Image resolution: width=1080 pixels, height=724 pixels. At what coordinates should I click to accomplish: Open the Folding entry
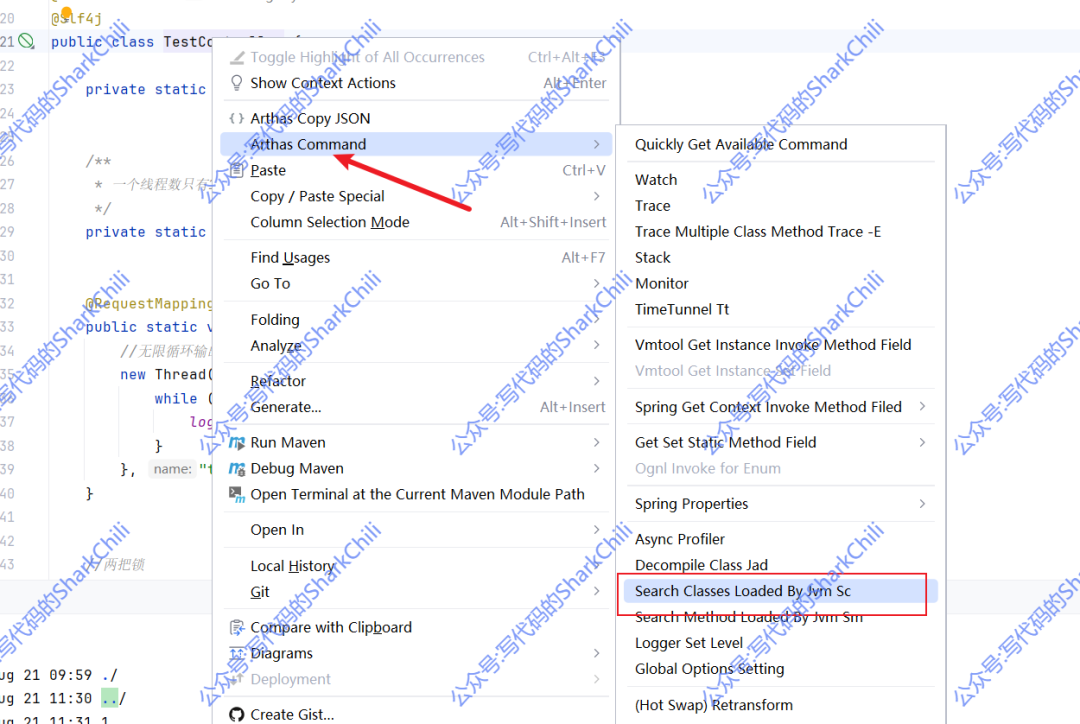[416, 320]
